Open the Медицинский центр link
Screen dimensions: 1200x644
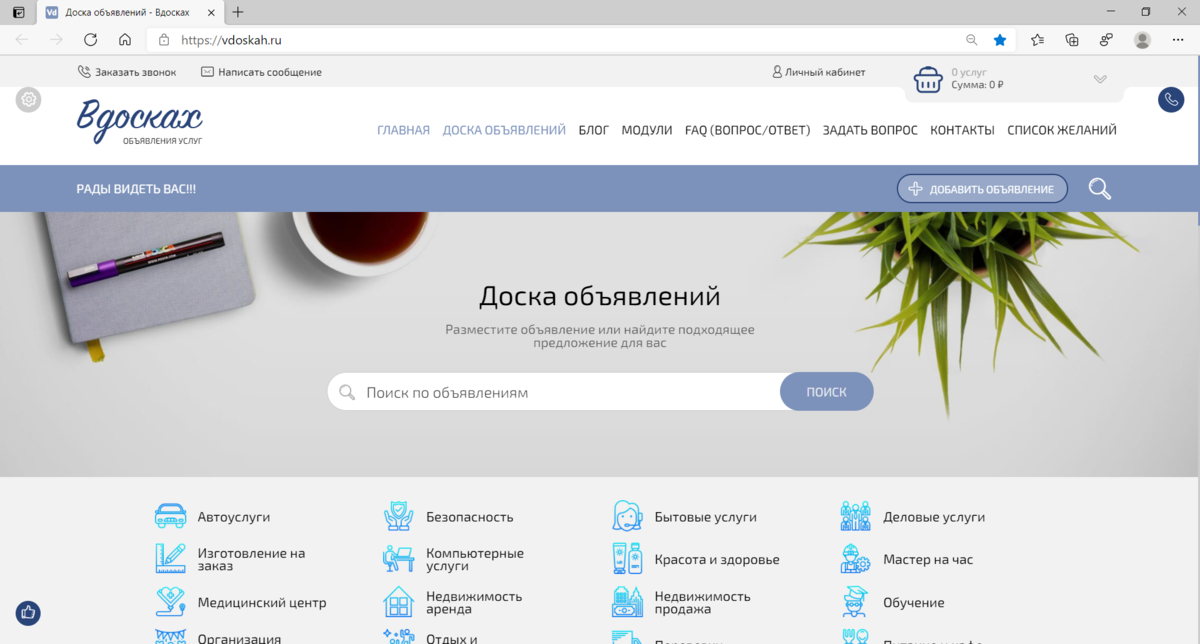262,603
